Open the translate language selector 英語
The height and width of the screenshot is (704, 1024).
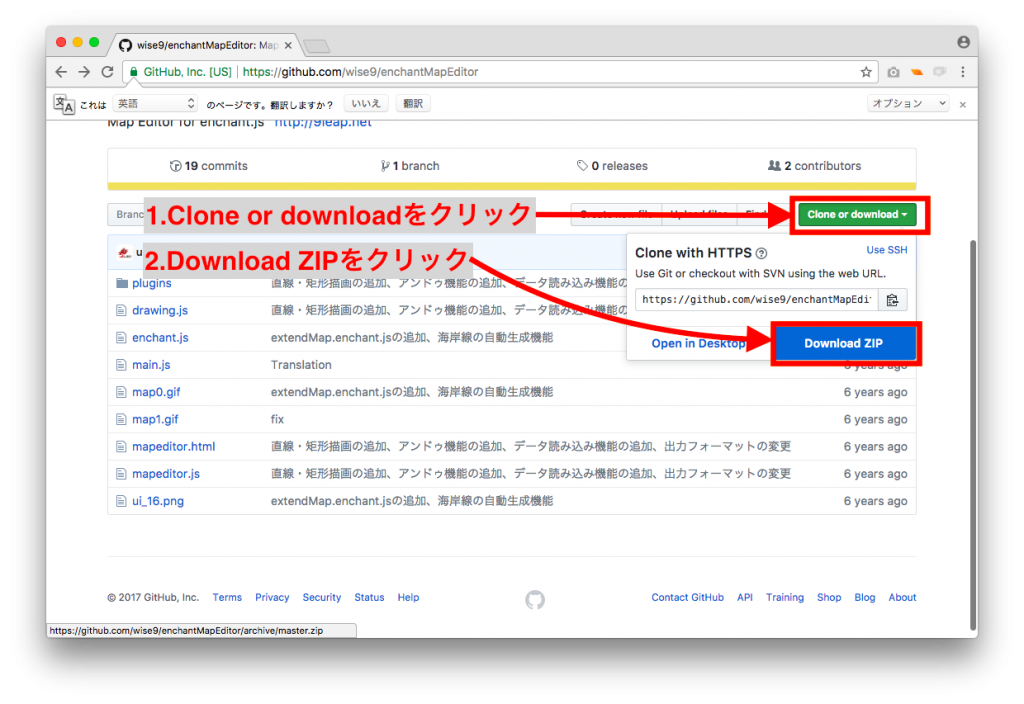pyautogui.click(x=155, y=104)
